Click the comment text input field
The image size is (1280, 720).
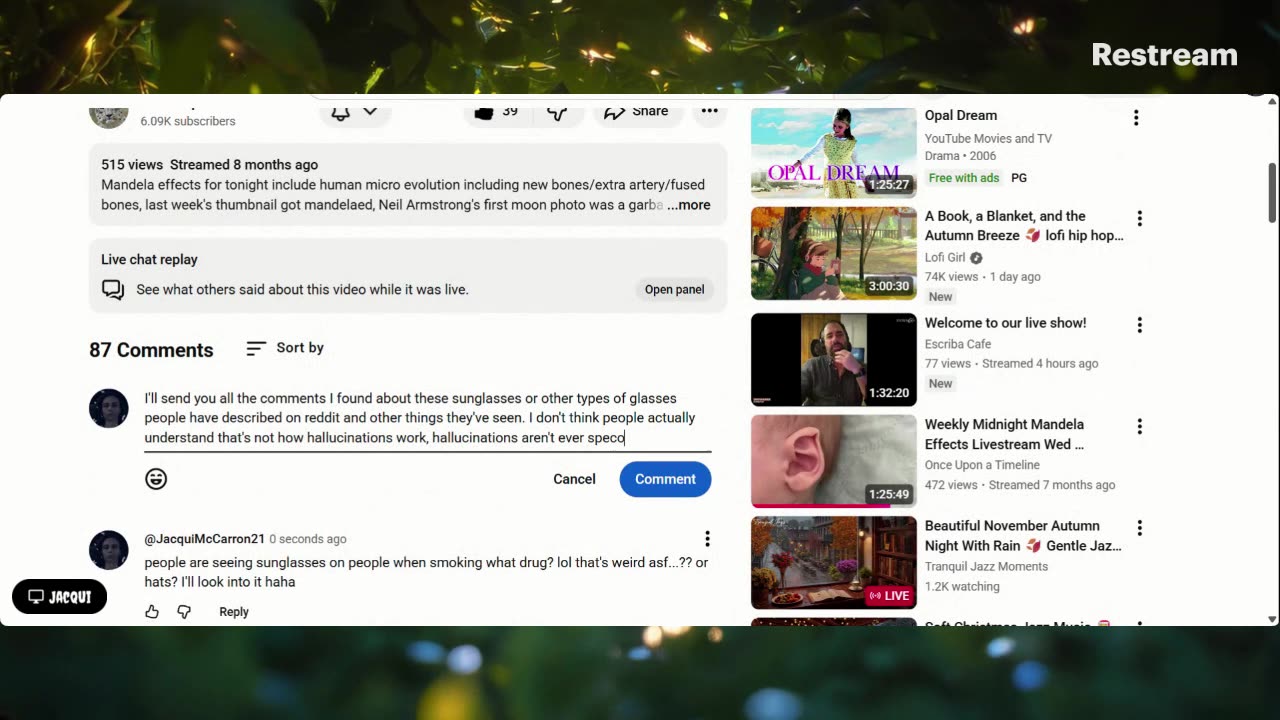(x=427, y=418)
